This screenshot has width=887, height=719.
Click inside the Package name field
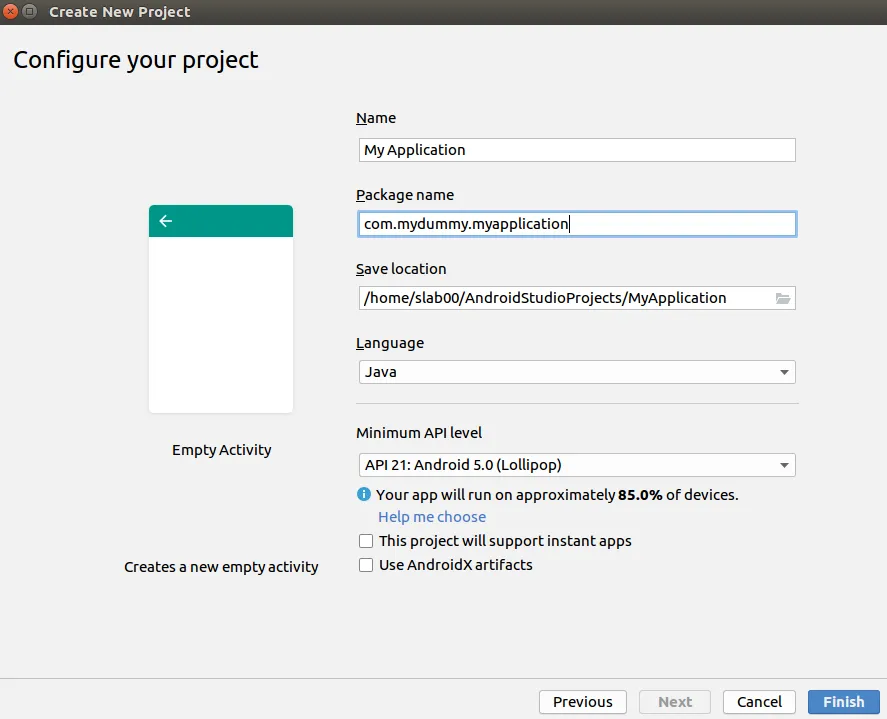point(577,224)
